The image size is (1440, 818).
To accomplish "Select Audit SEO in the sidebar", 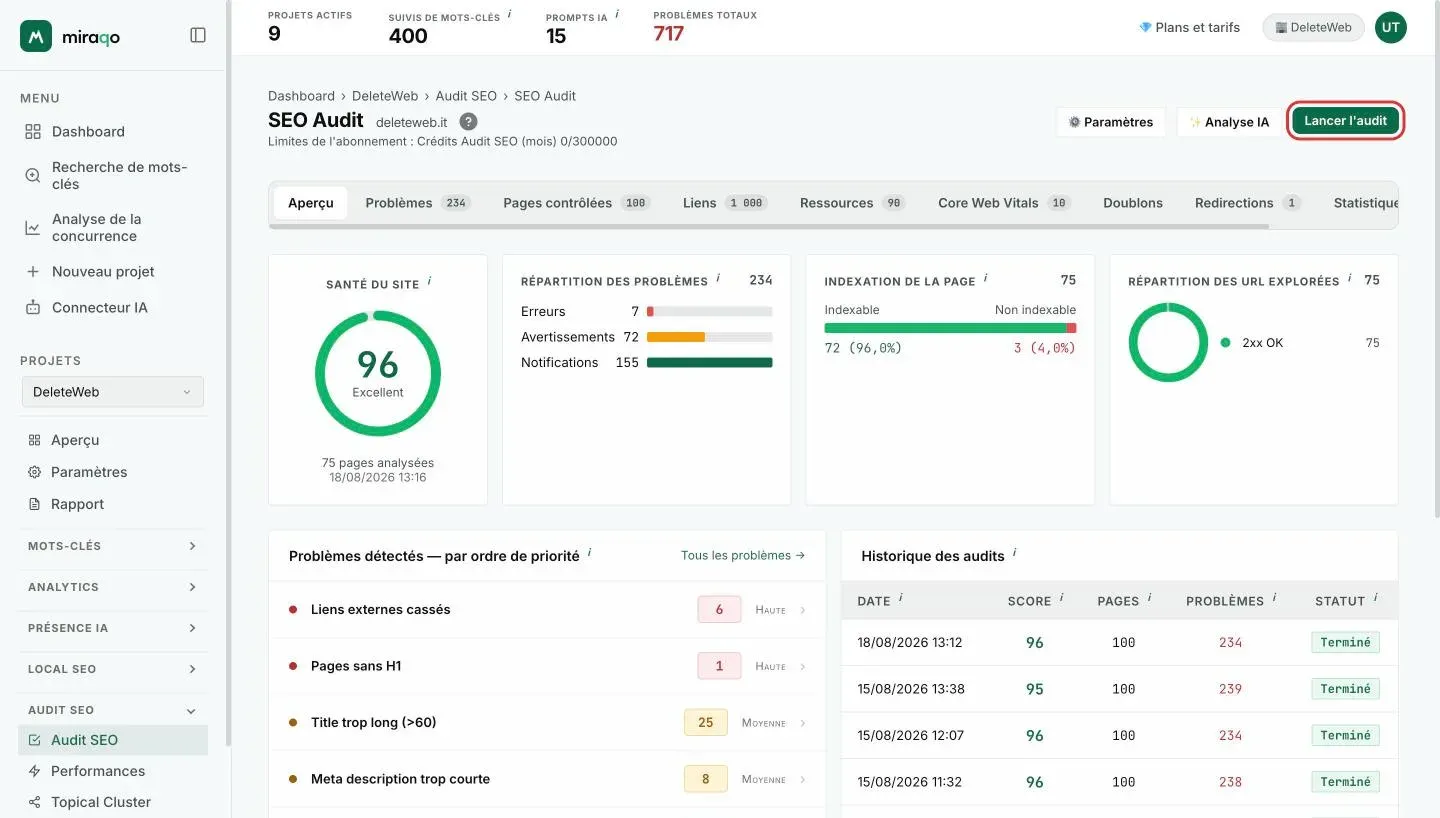I will point(112,740).
